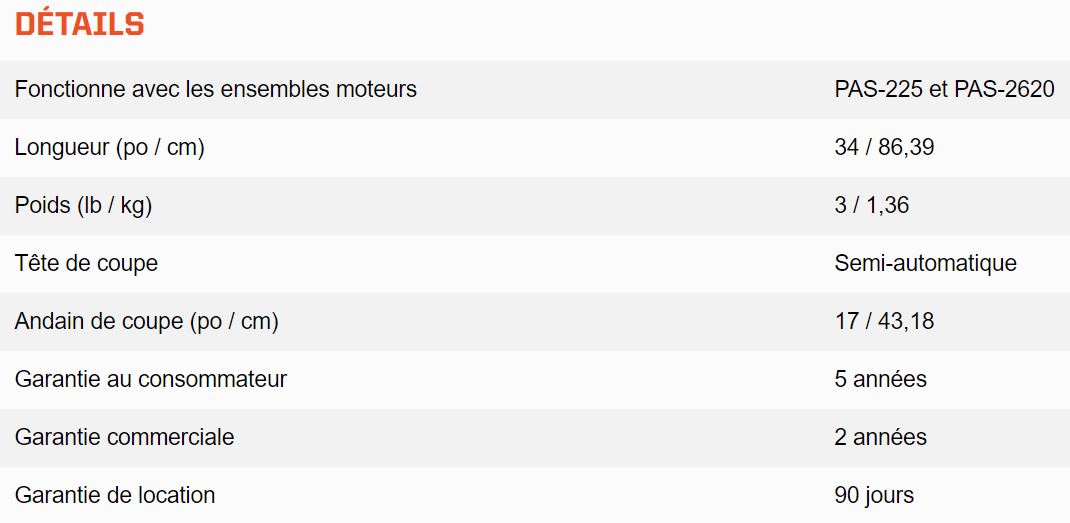Click the DÉTAILS heading
This screenshot has height=523, width=1070.
pos(79,24)
